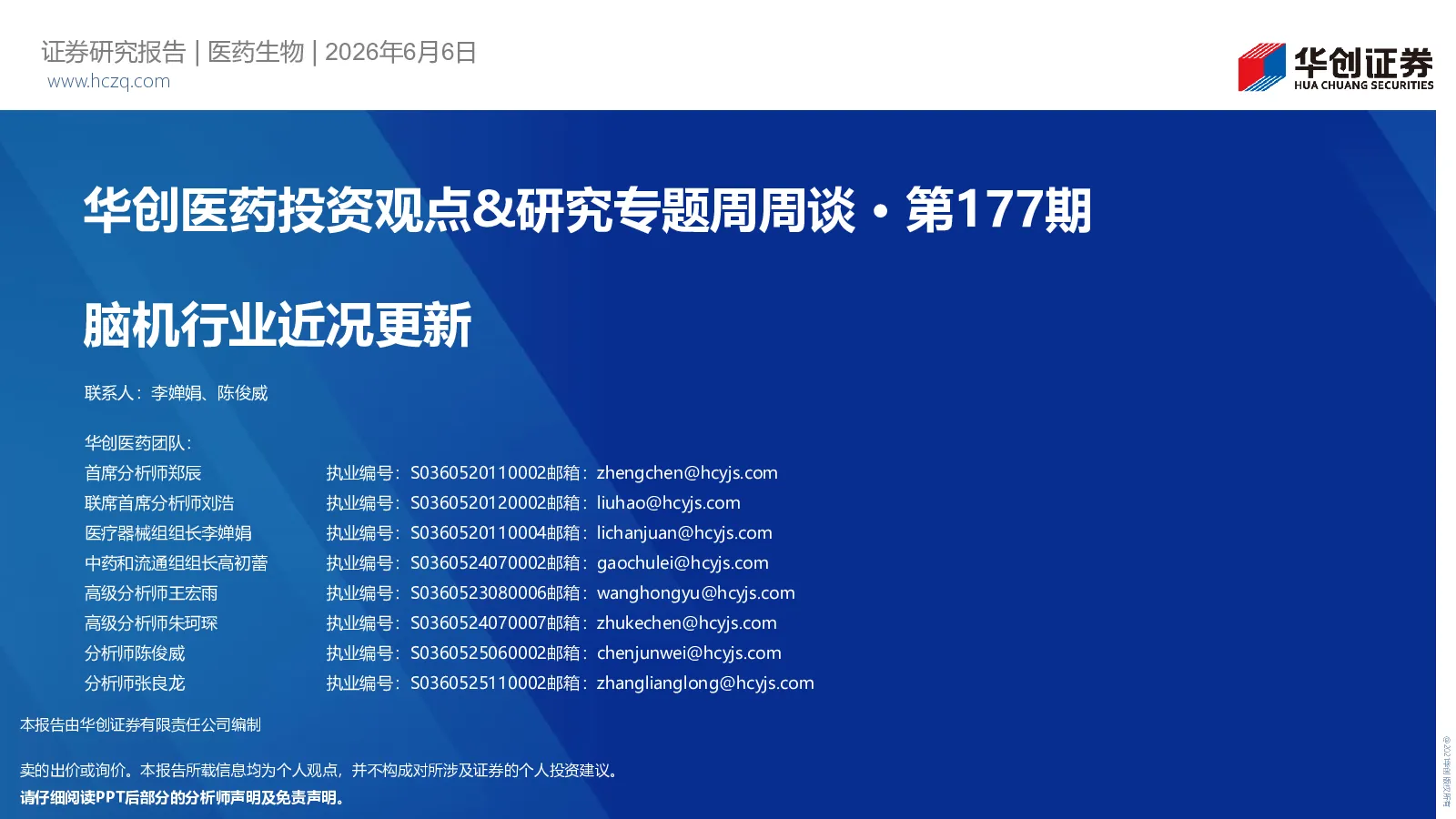The height and width of the screenshot is (819, 1456).
Task: Click the name 分析师张良龙
Action: (x=135, y=683)
